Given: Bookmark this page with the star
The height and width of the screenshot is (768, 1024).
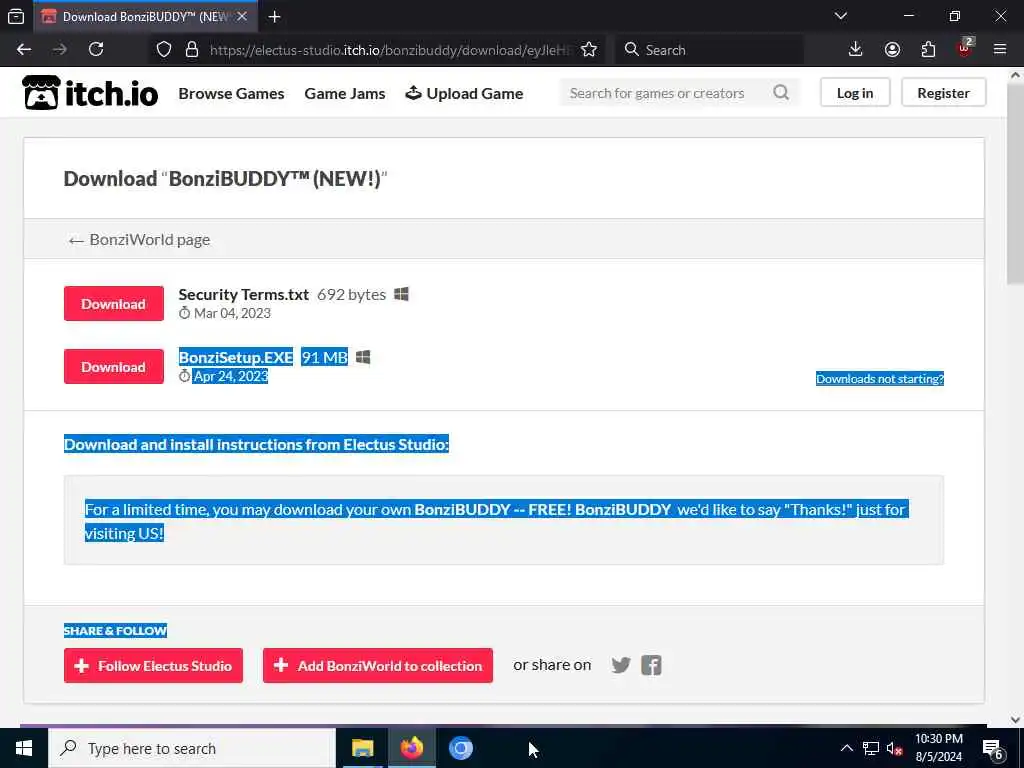Looking at the screenshot, I should coord(588,50).
